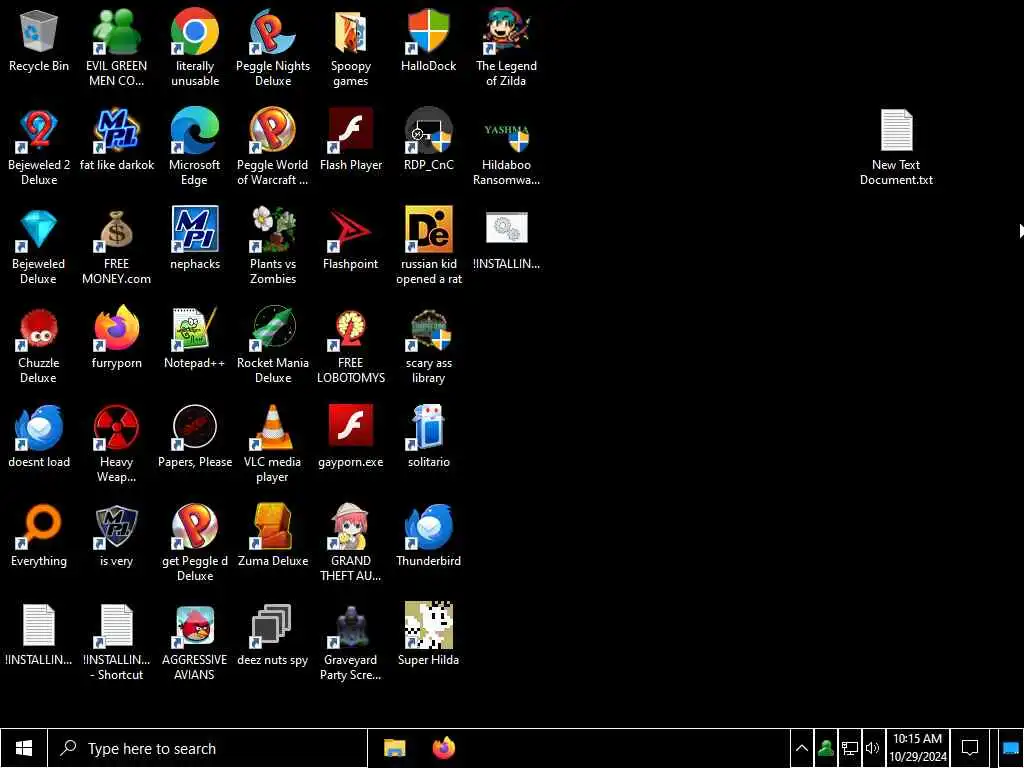This screenshot has height=768, width=1024.
Task: Open the Spoopy games folder
Action: pyautogui.click(x=351, y=48)
